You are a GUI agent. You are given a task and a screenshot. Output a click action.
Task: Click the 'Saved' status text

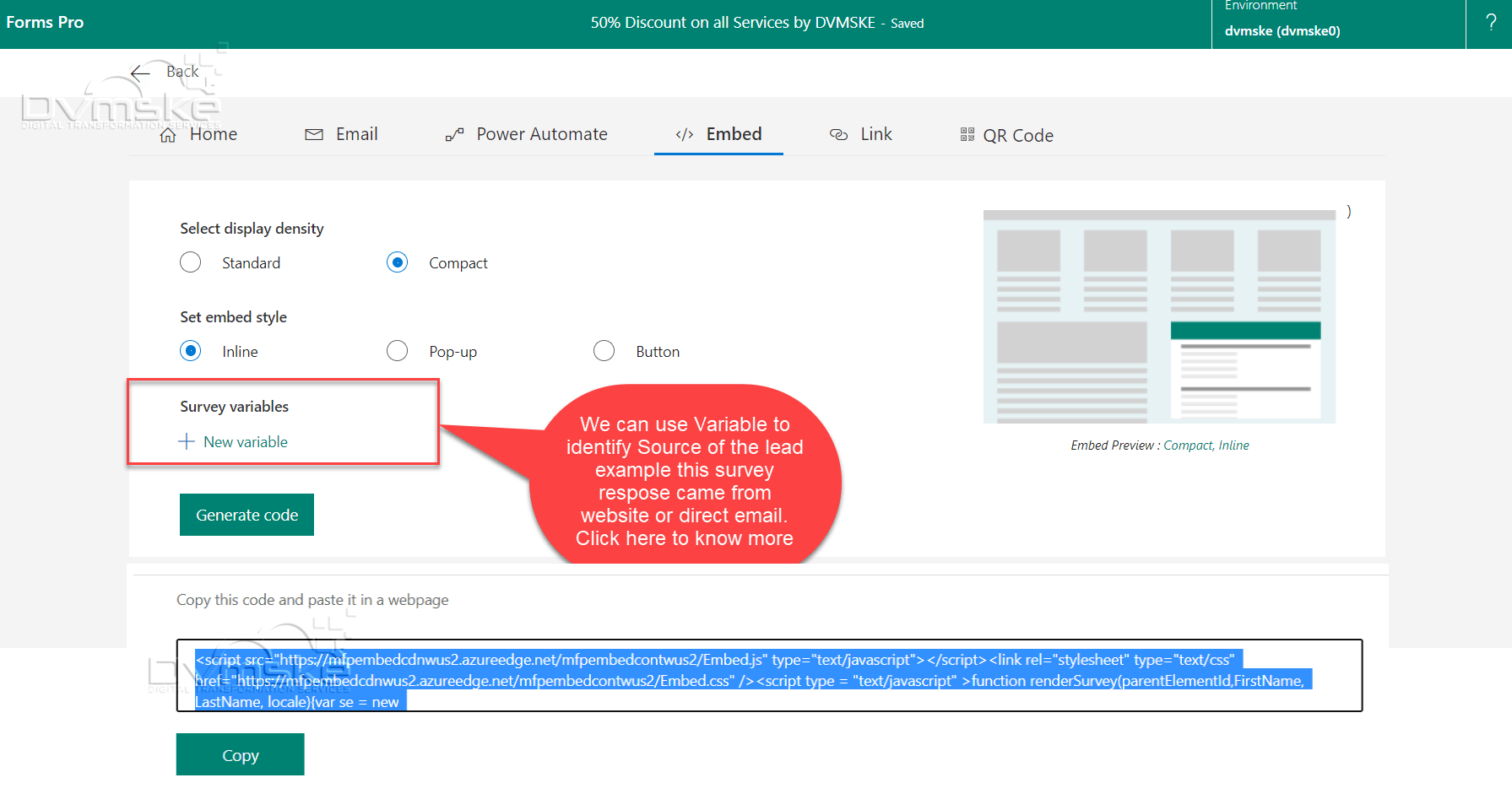pyautogui.click(x=908, y=24)
